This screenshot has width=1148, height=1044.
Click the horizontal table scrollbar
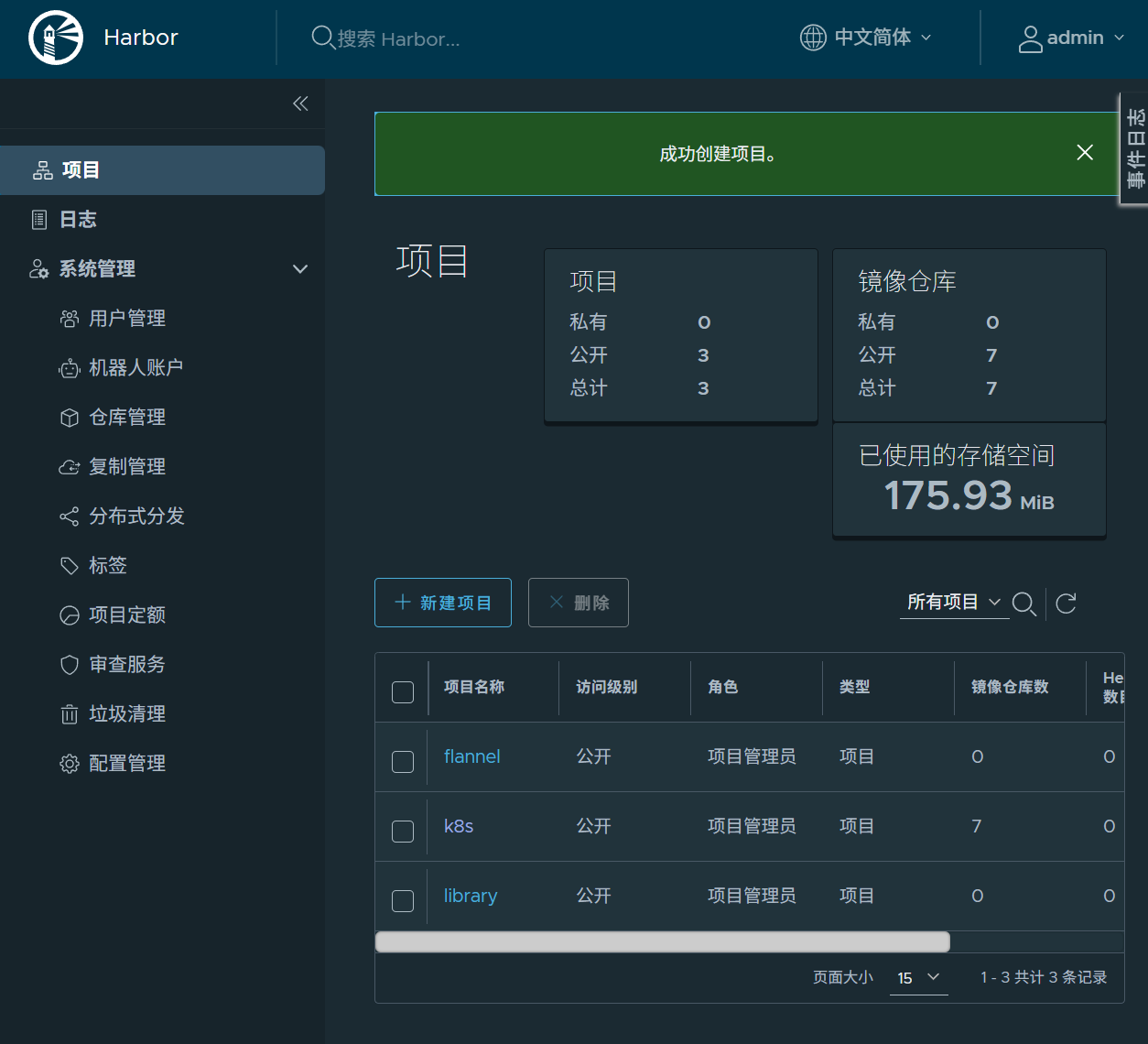click(663, 942)
